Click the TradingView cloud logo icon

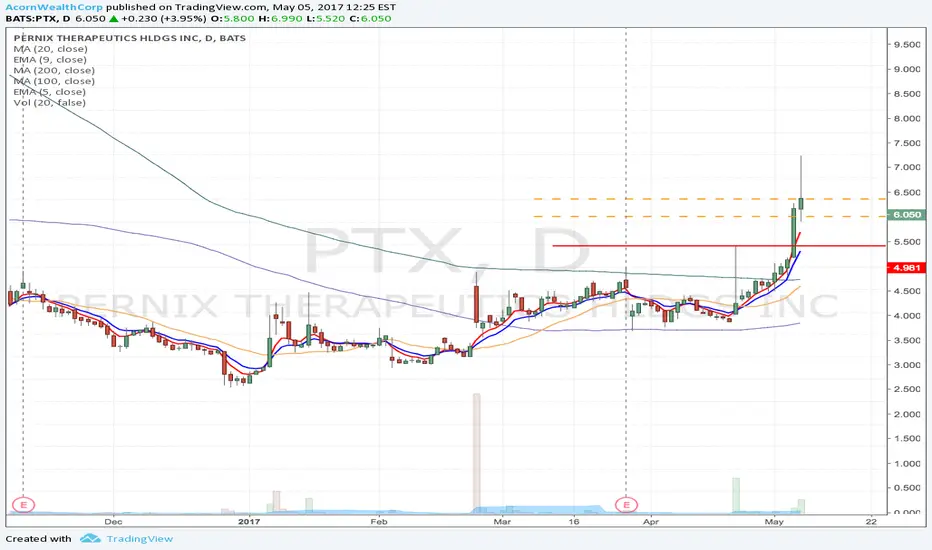click(90, 538)
